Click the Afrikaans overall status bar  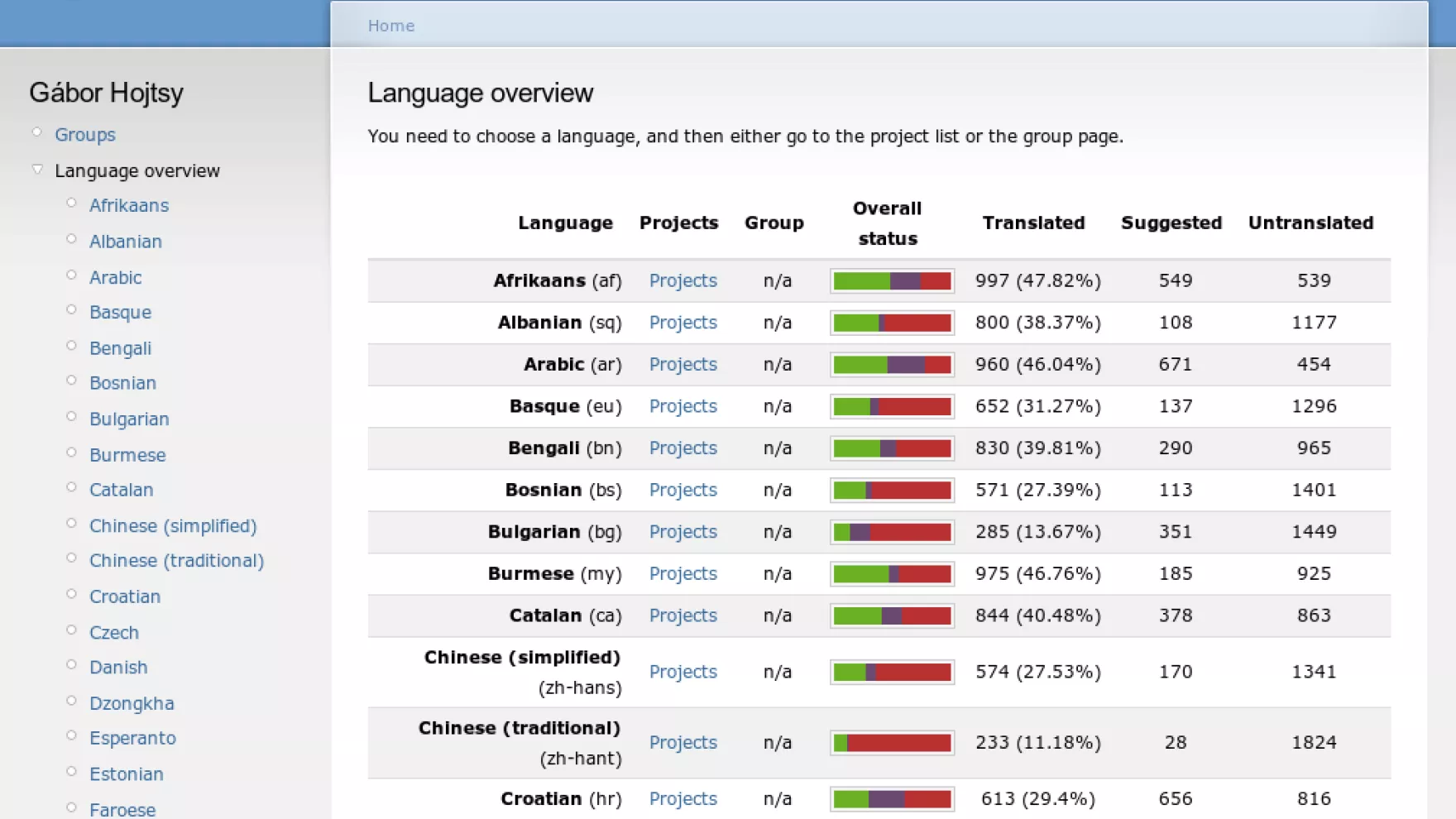893,281
